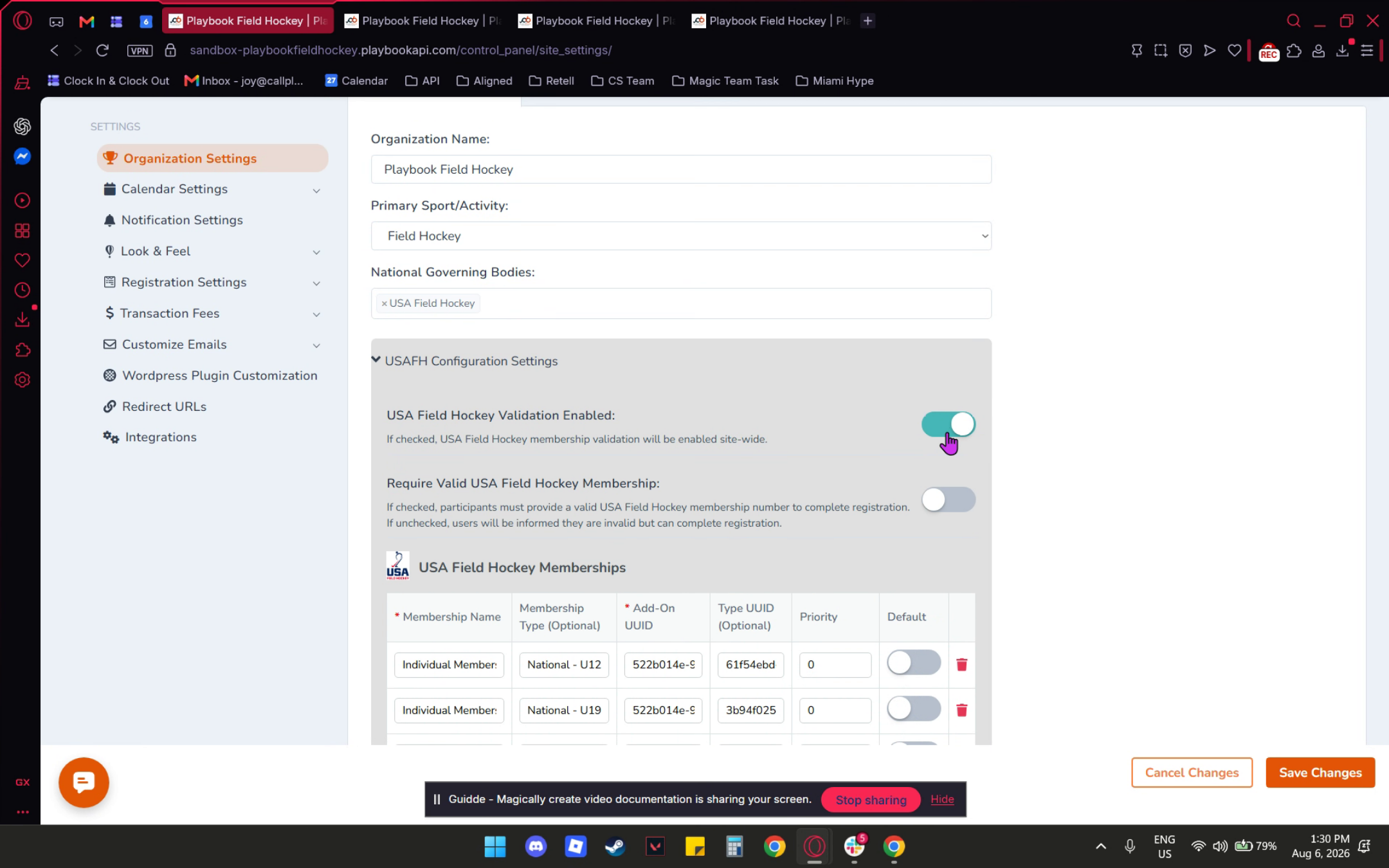The height and width of the screenshot is (868, 1389).
Task: Click the Add-On UUID field for U19 row
Action: (x=663, y=710)
